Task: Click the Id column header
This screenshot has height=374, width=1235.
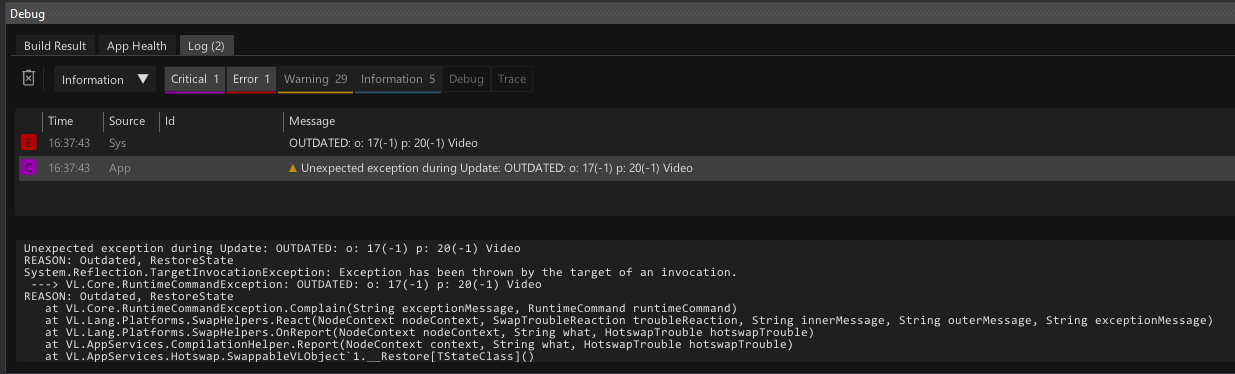Action: pyautogui.click(x=169, y=121)
